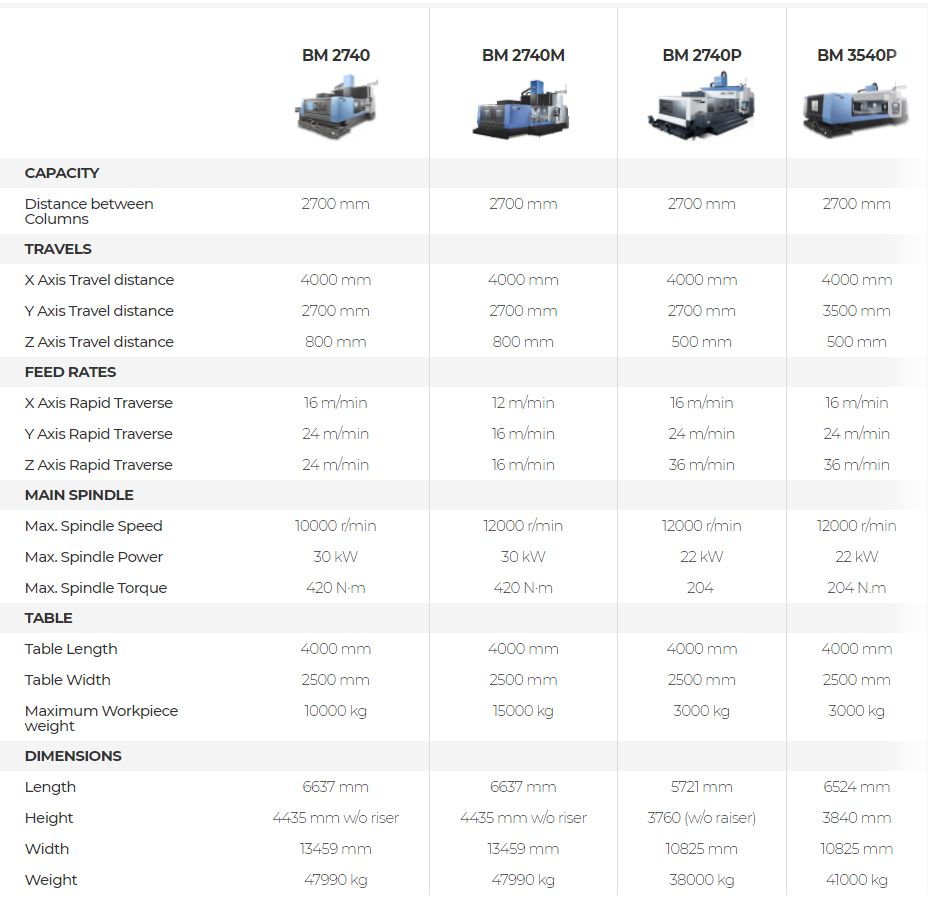This screenshot has width=930, height=910.
Task: Click BM 2740's 30 kW spindle power value
Action: pyautogui.click(x=336, y=557)
